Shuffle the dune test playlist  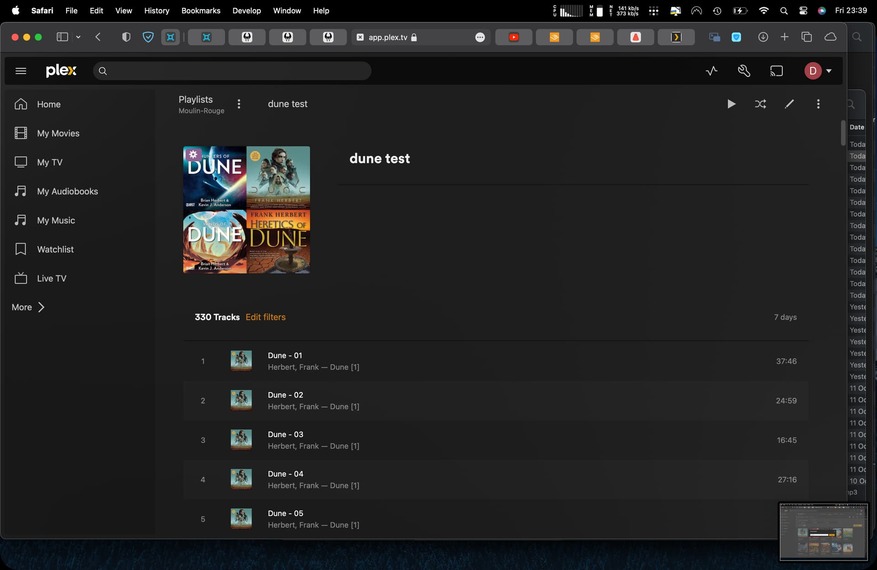[x=760, y=104]
